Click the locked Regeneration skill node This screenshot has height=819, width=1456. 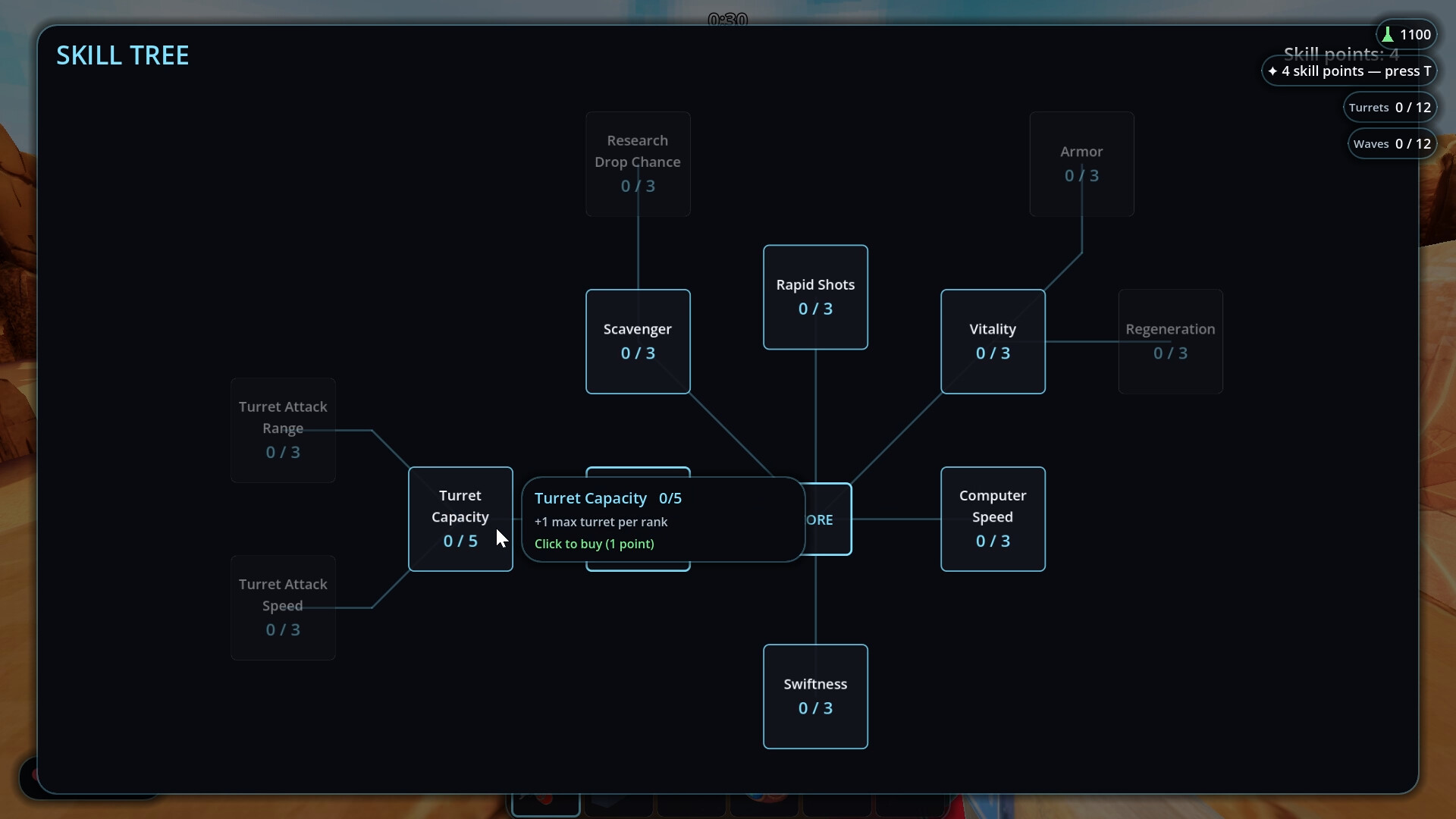point(1170,341)
